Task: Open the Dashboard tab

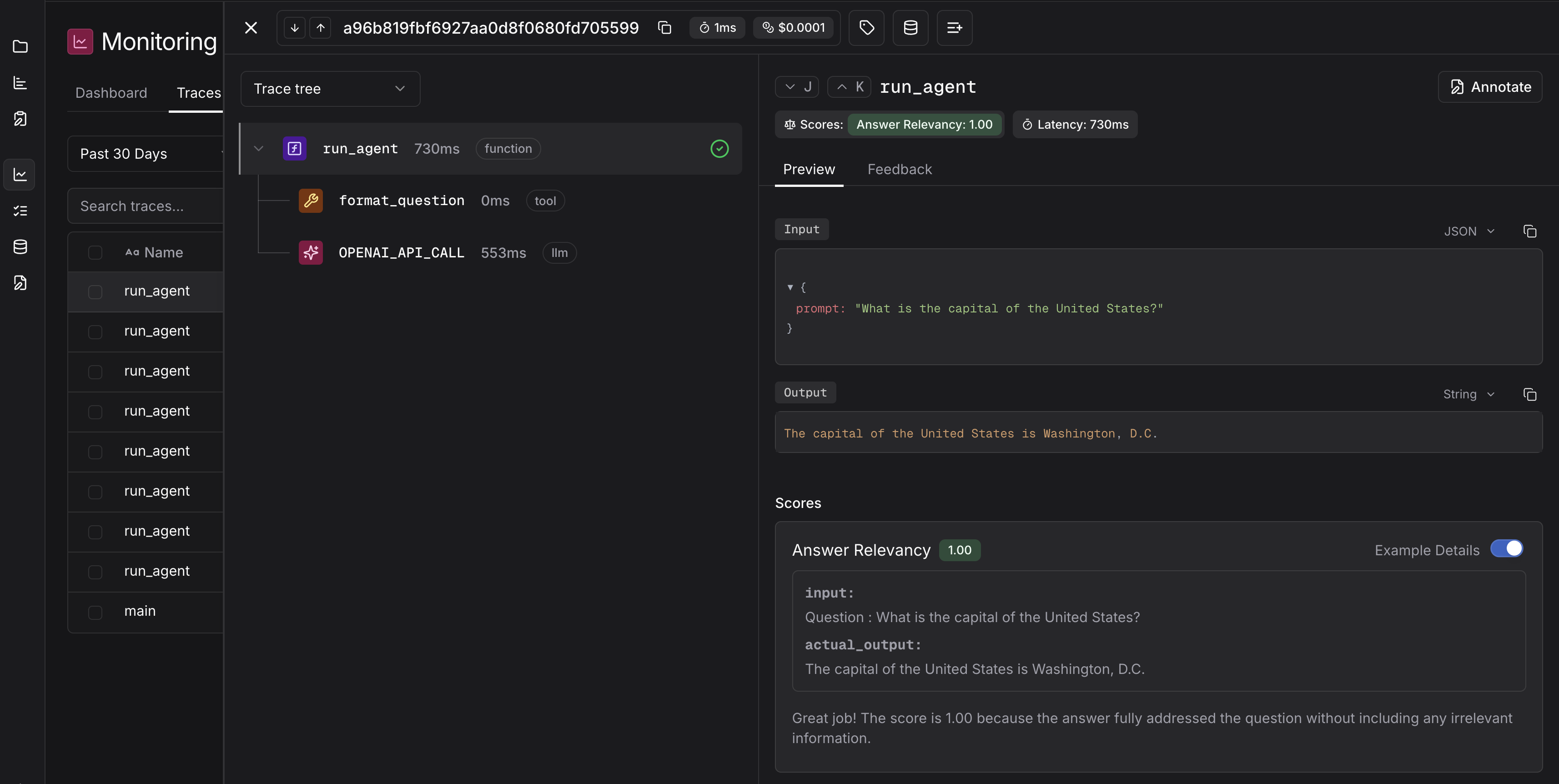Action: click(111, 93)
